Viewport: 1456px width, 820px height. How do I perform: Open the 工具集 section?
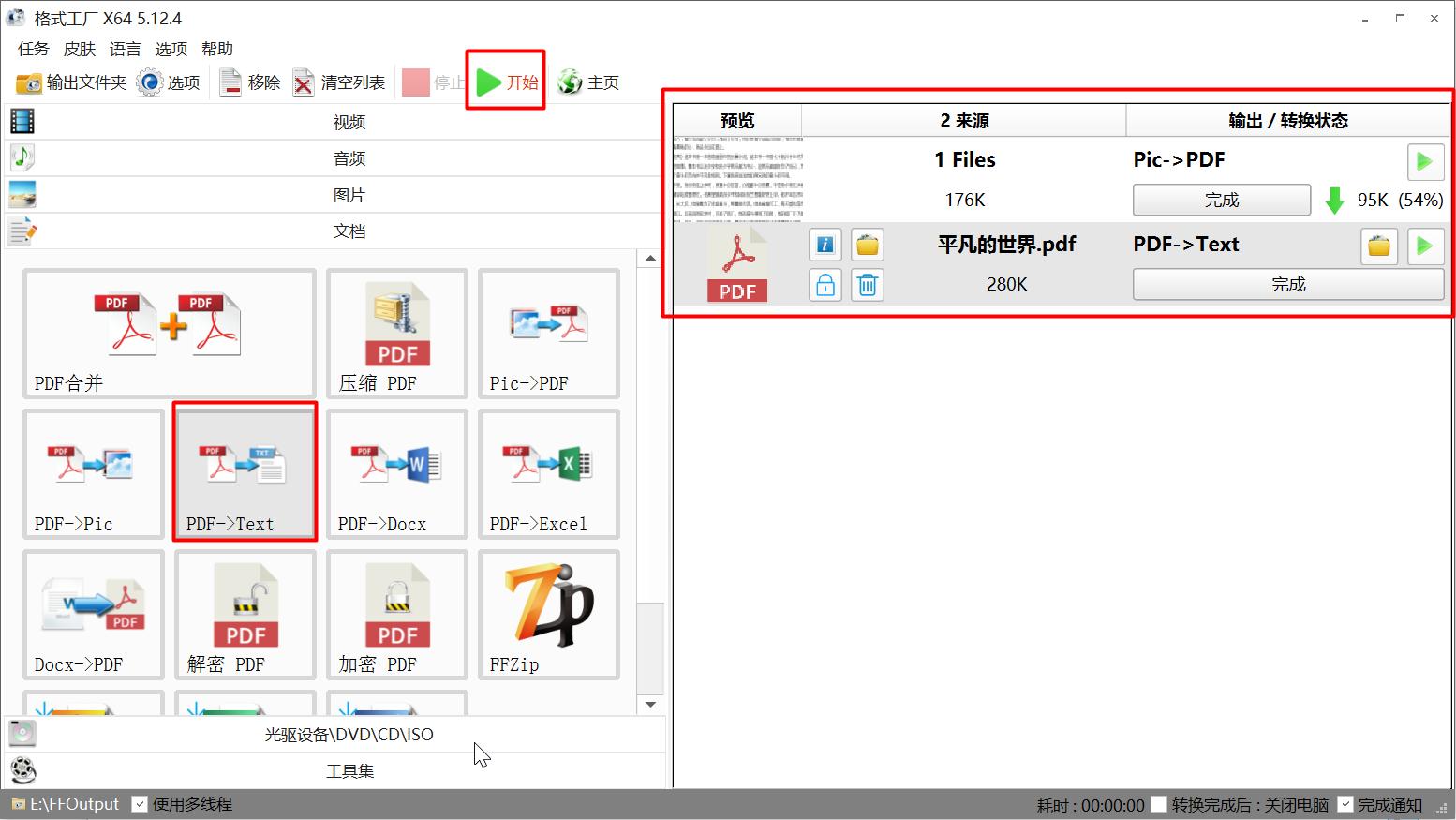tap(349, 770)
